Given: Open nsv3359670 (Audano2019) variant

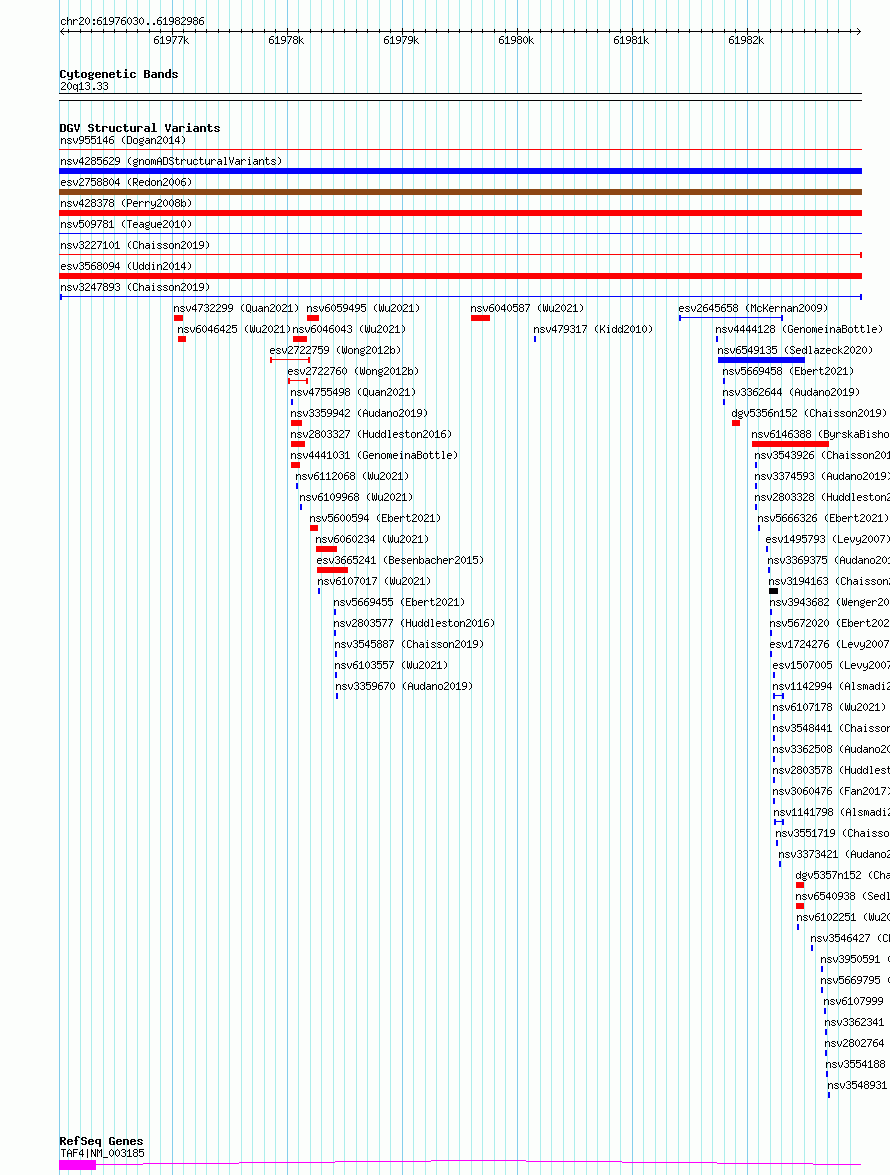Looking at the screenshot, I should pos(404,686).
